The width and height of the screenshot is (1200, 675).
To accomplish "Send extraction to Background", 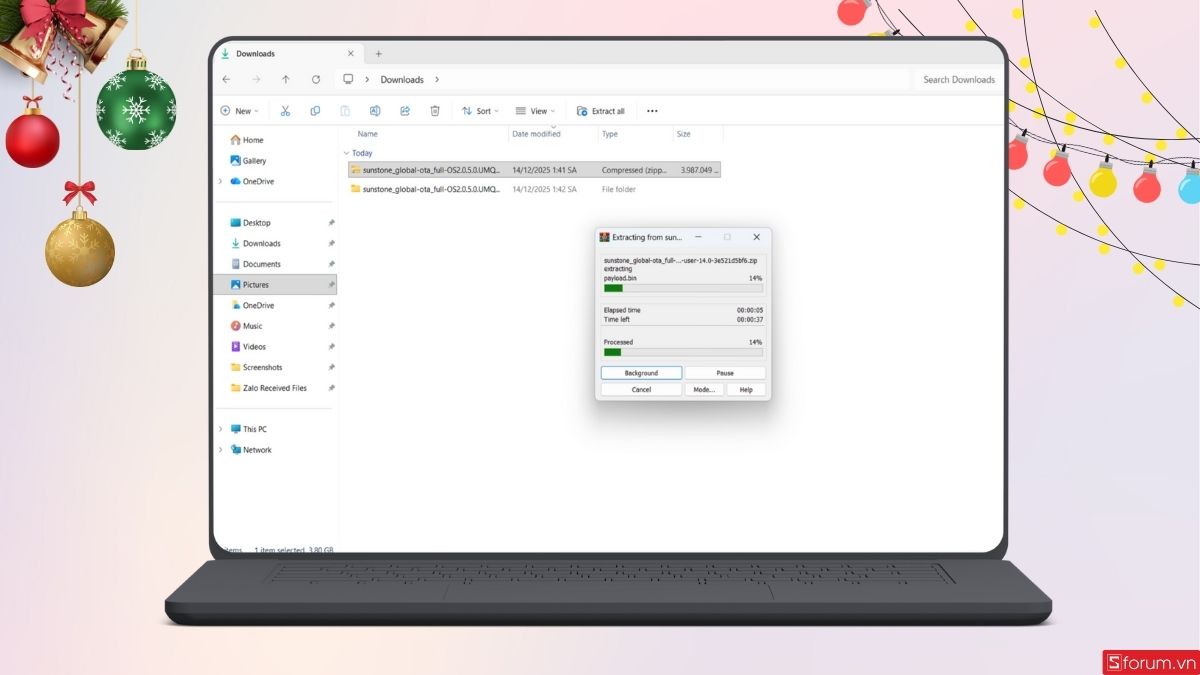I will tap(641, 371).
